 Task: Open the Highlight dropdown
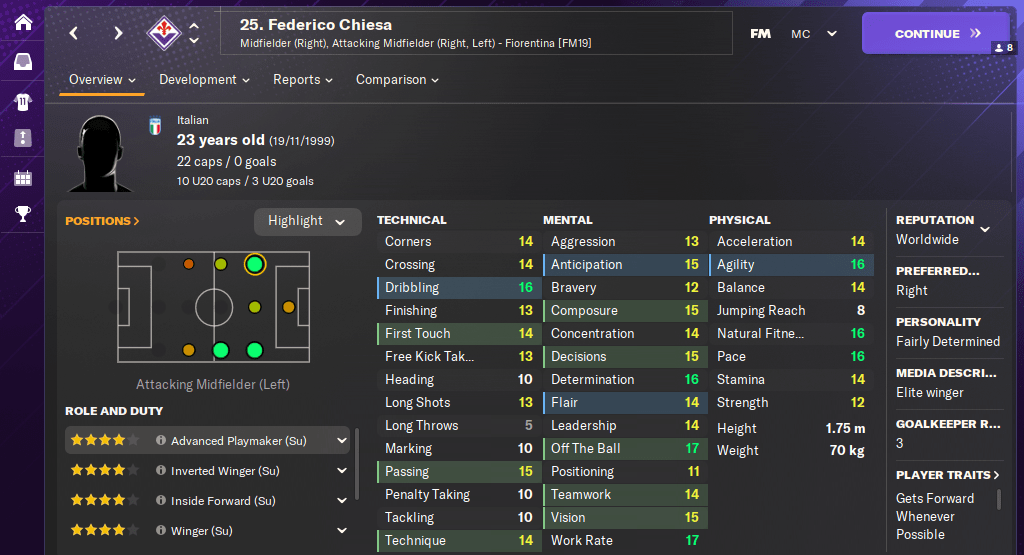(307, 221)
